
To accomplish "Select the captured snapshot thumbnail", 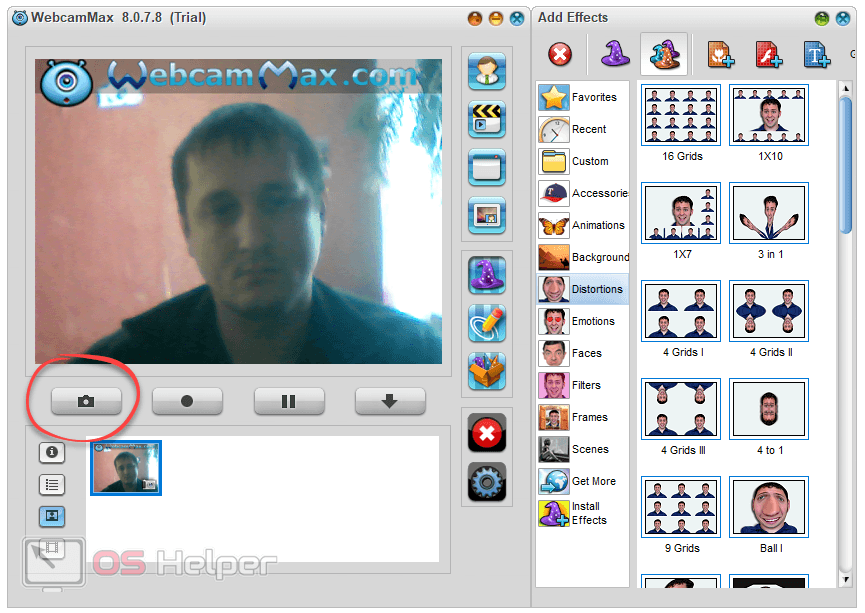I will pyautogui.click(x=126, y=467).
